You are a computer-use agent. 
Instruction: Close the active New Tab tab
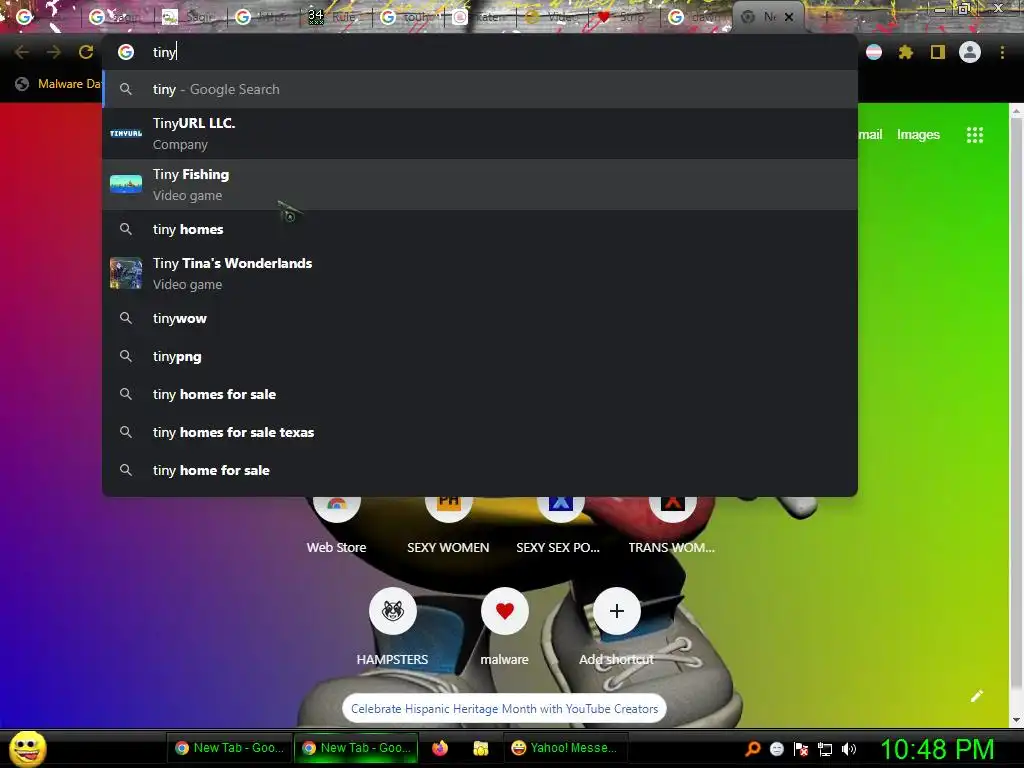coord(789,17)
